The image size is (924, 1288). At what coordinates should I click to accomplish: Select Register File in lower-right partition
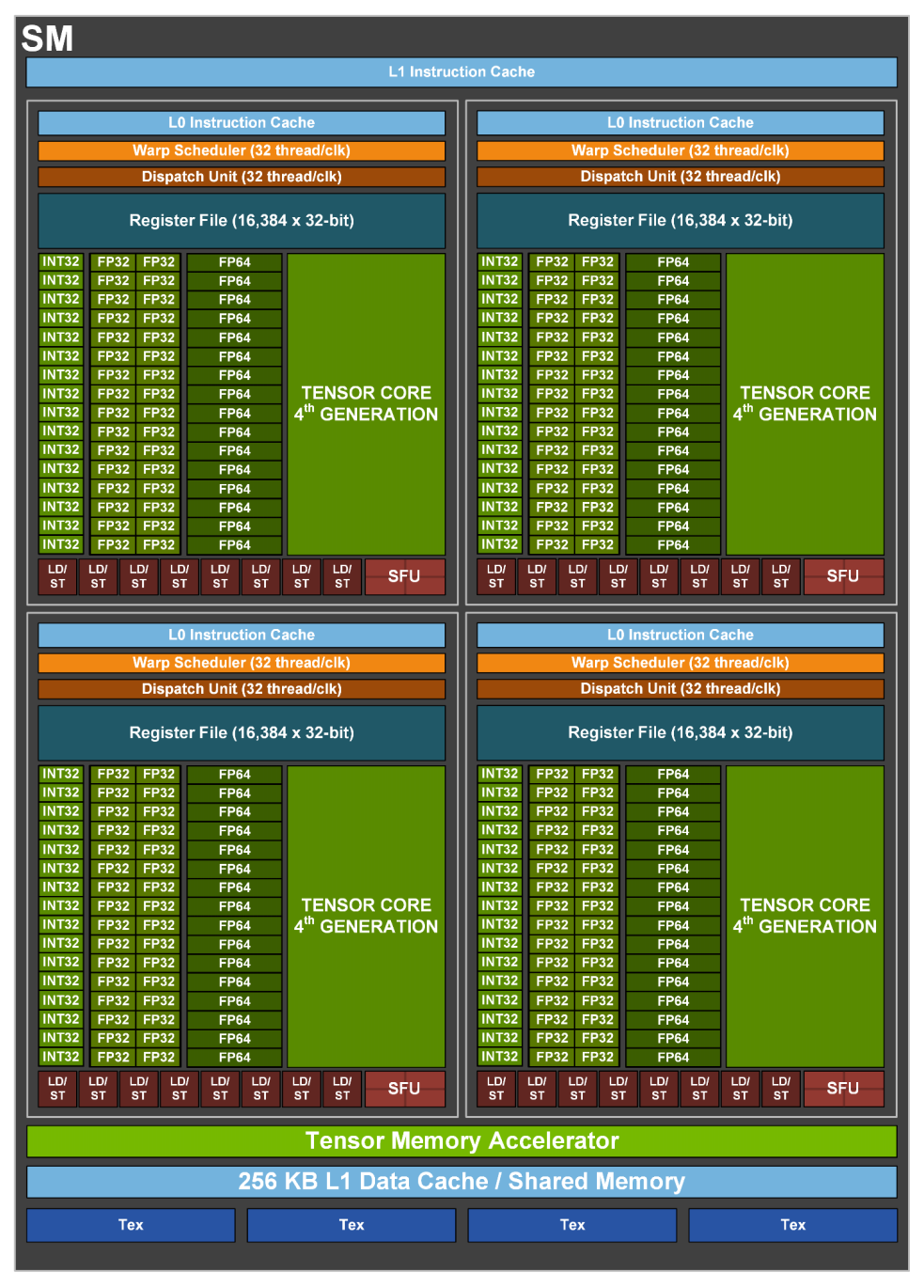[x=681, y=733]
